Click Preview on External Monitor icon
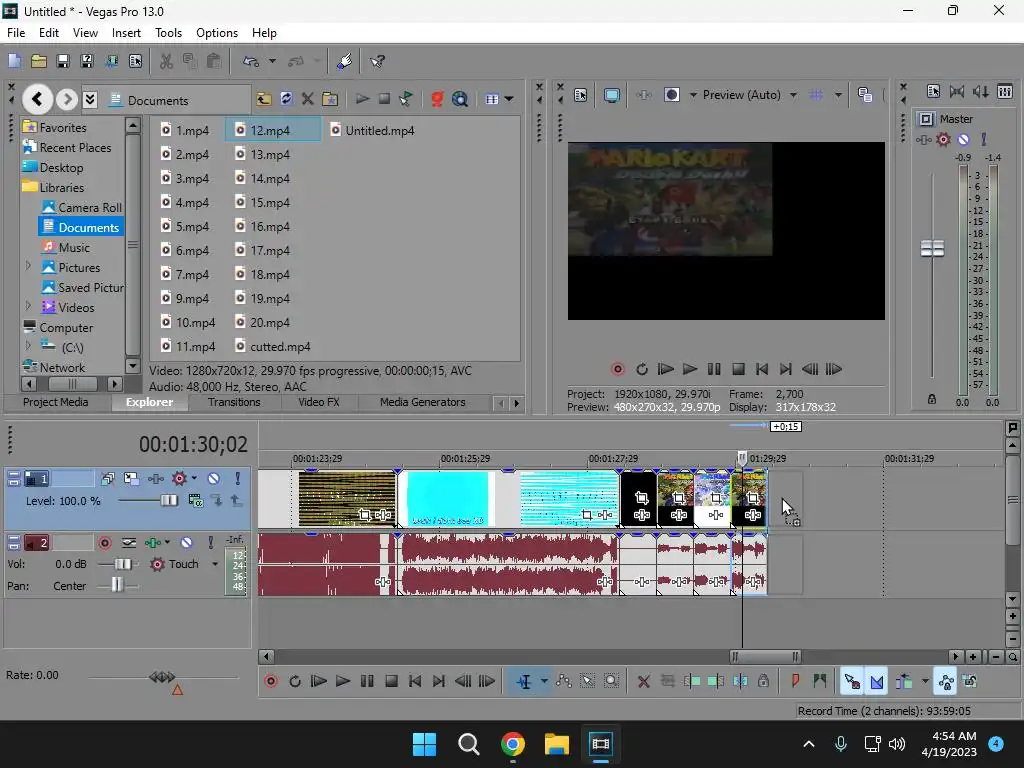 612,95
